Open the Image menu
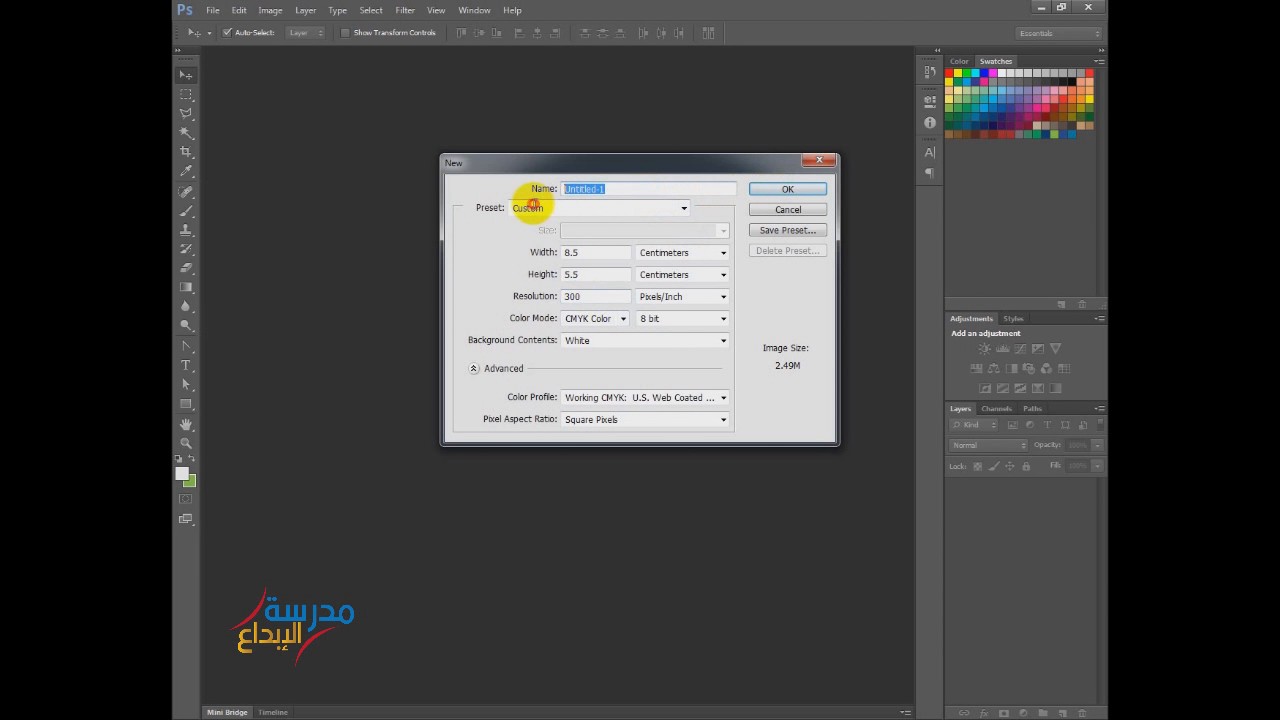1280x720 pixels. 270,10
